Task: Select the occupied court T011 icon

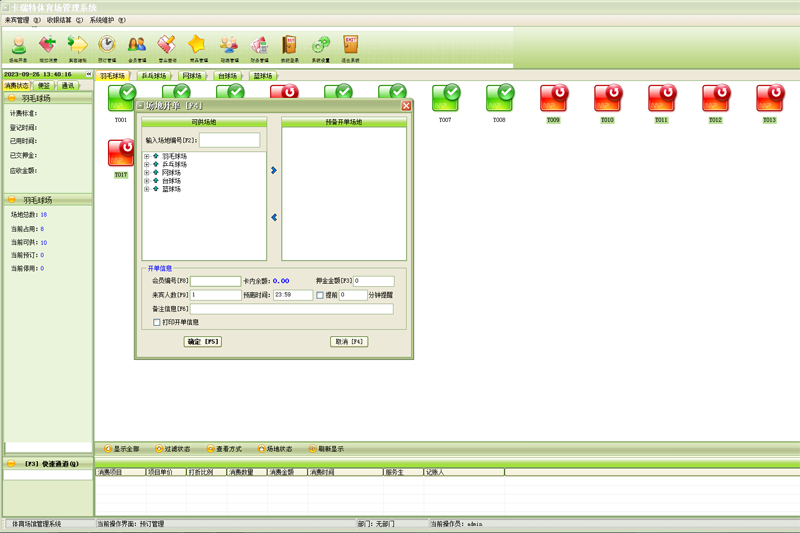Action: pos(662,98)
